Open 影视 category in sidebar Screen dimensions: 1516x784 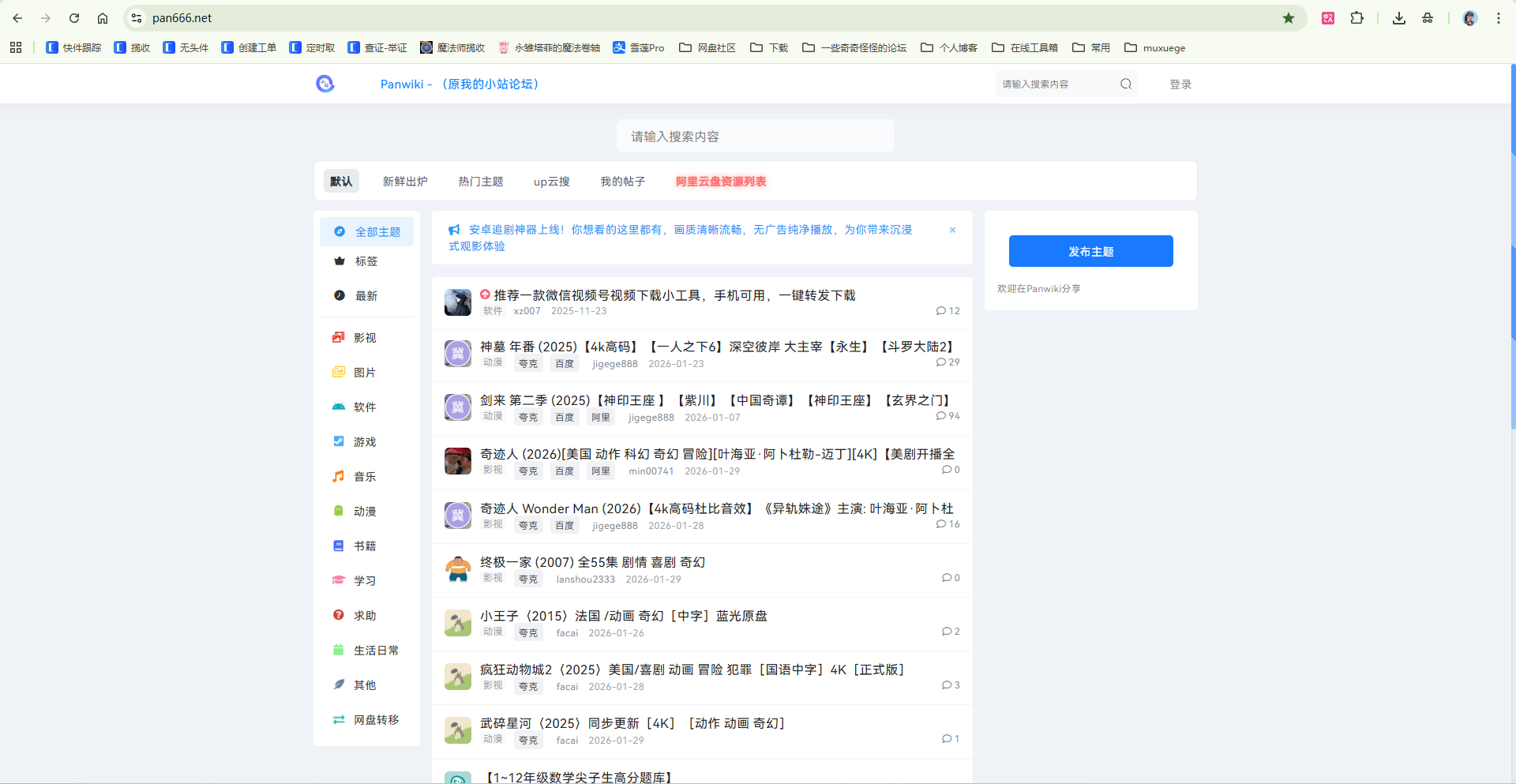point(365,338)
